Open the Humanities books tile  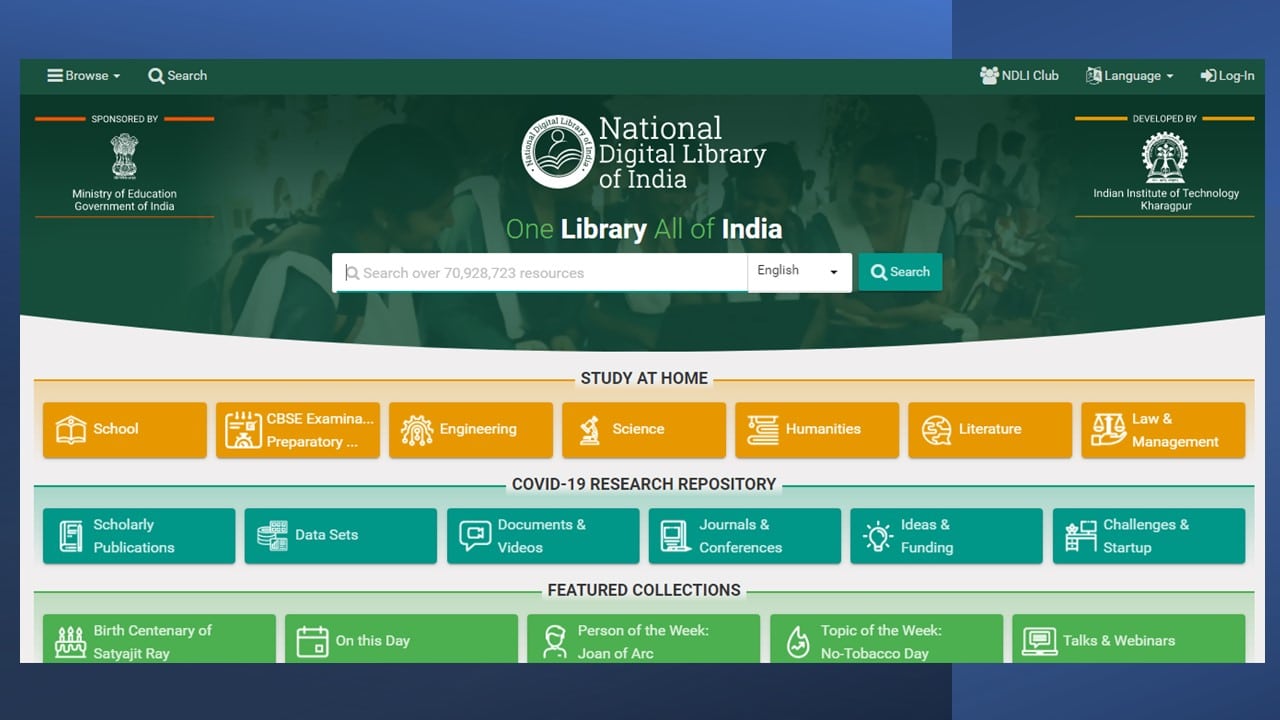[816, 430]
